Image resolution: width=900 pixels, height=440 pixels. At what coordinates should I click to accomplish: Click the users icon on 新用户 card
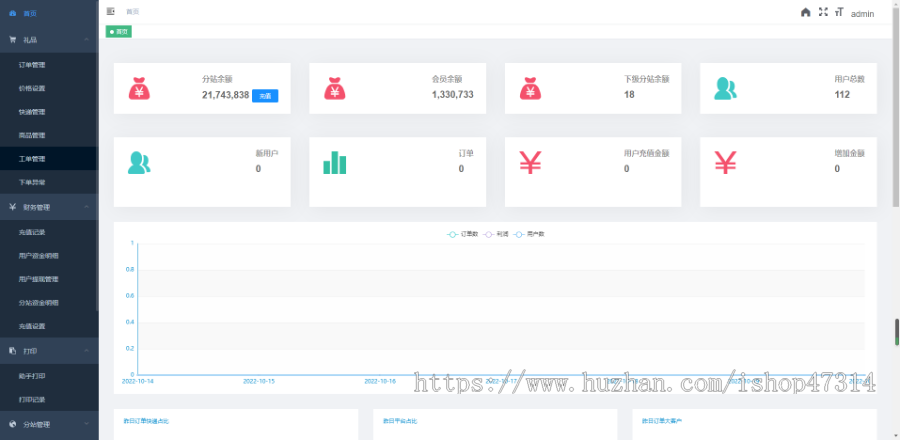(139, 163)
